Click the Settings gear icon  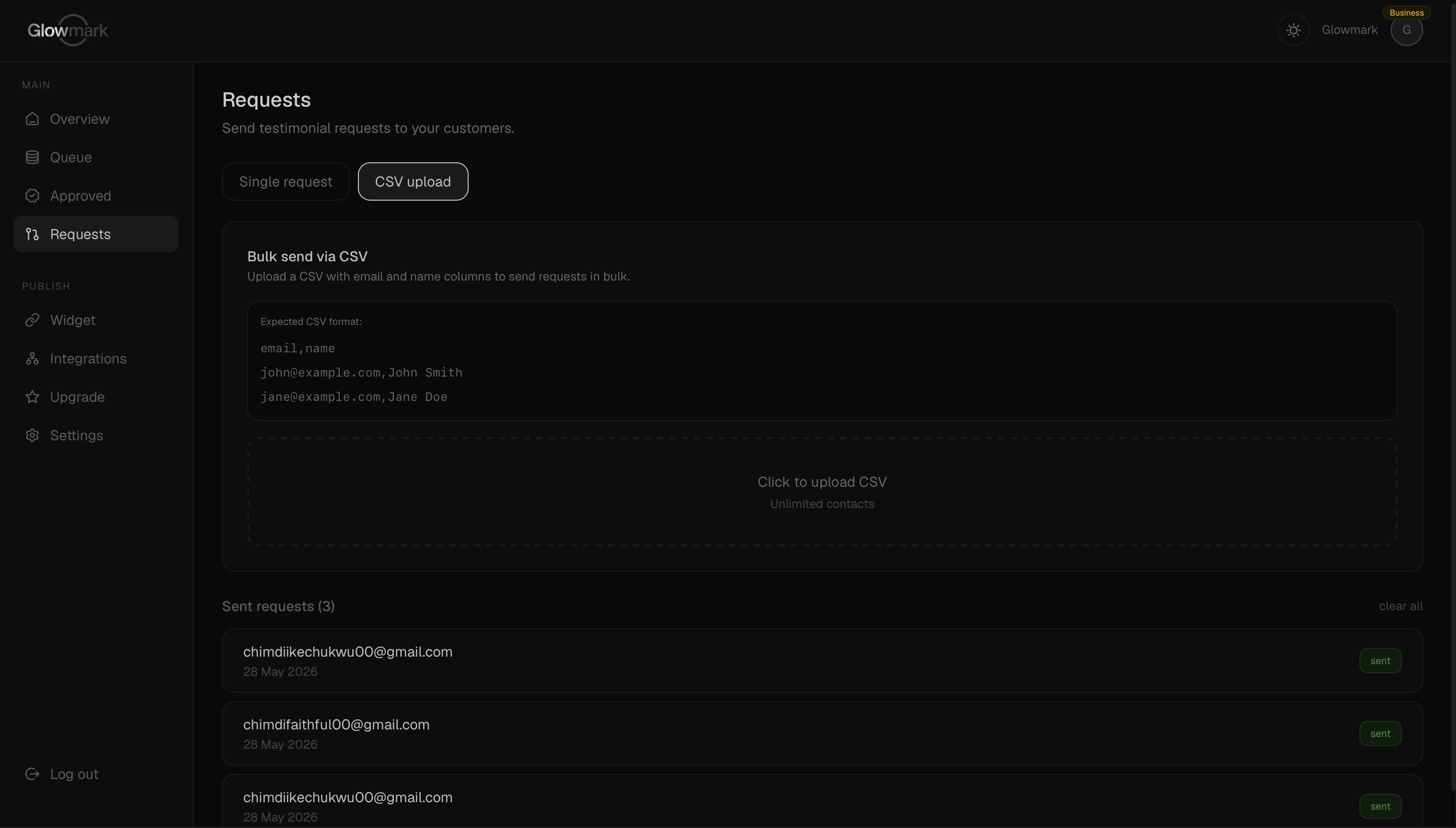32,436
